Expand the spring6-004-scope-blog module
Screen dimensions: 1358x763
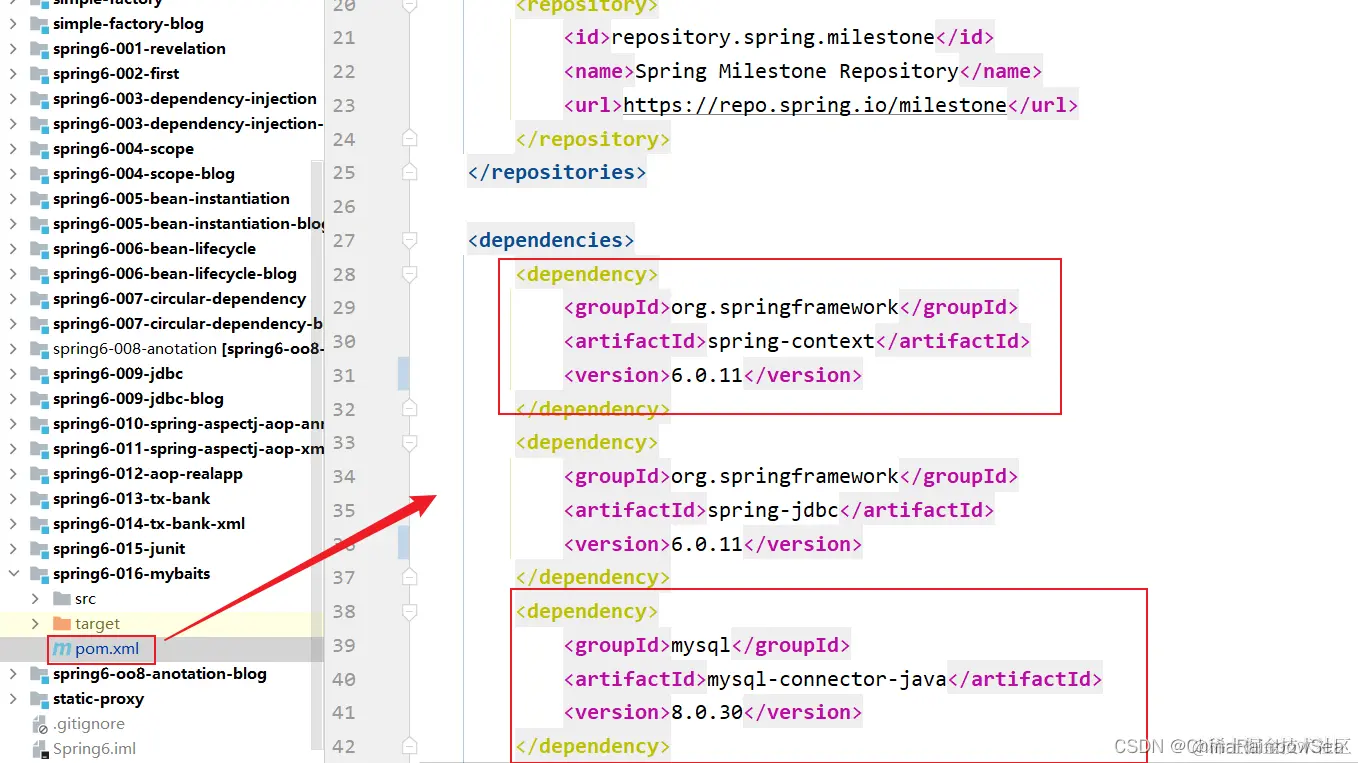pyautogui.click(x=13, y=173)
